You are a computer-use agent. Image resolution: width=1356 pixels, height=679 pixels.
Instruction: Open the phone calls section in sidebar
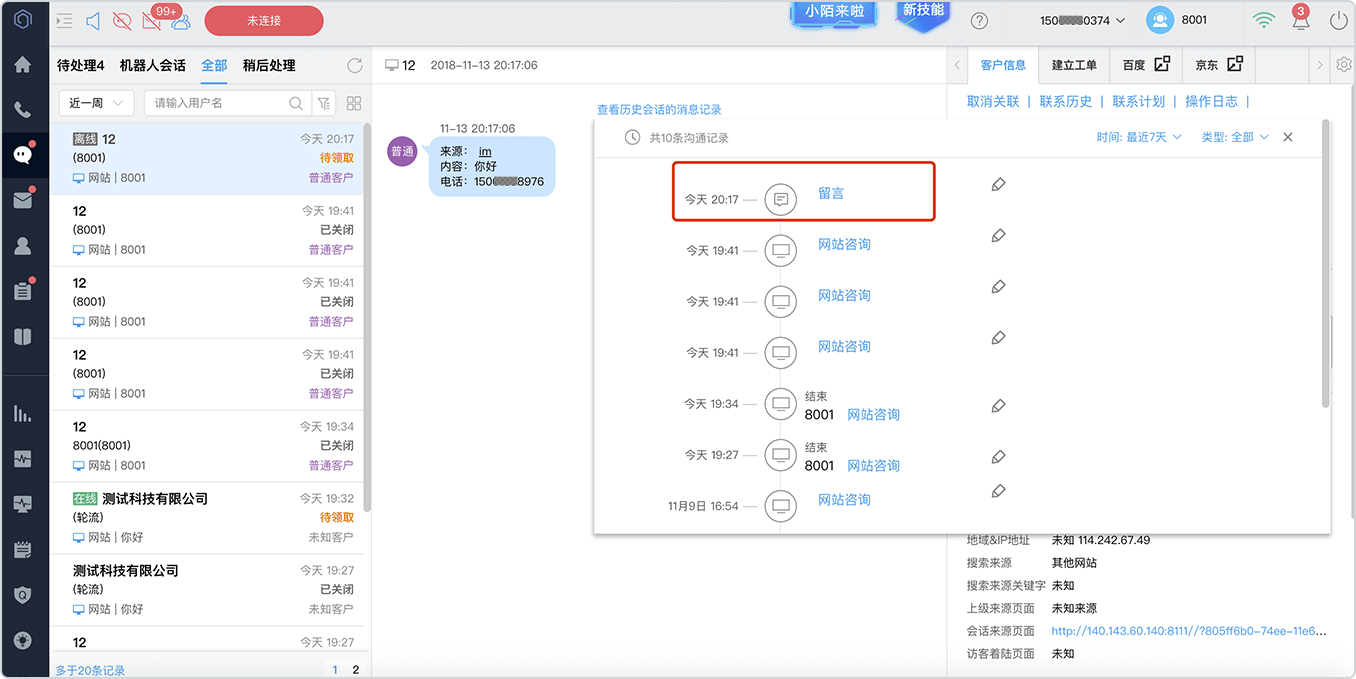pos(22,110)
